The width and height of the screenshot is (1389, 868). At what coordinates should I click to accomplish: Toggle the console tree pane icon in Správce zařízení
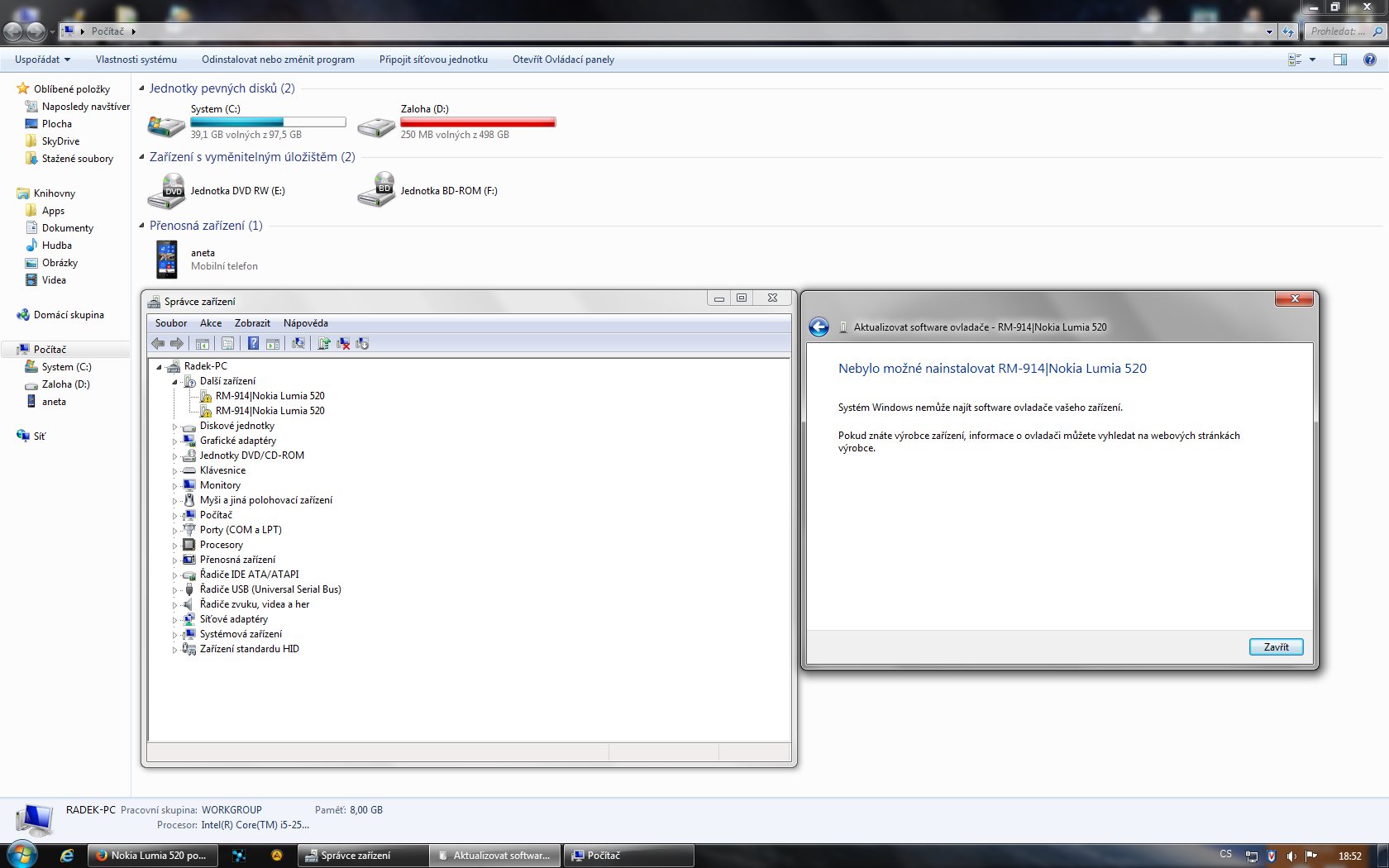203,343
